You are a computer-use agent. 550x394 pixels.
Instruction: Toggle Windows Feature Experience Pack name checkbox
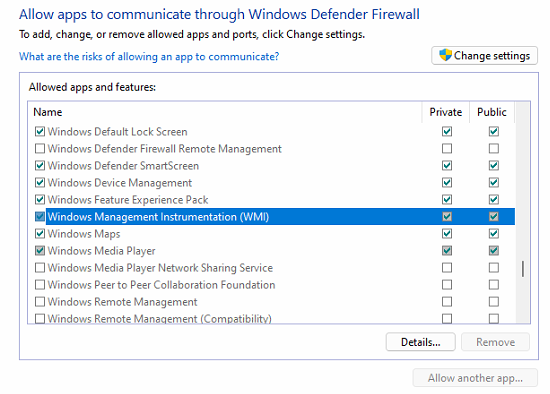click(x=40, y=200)
